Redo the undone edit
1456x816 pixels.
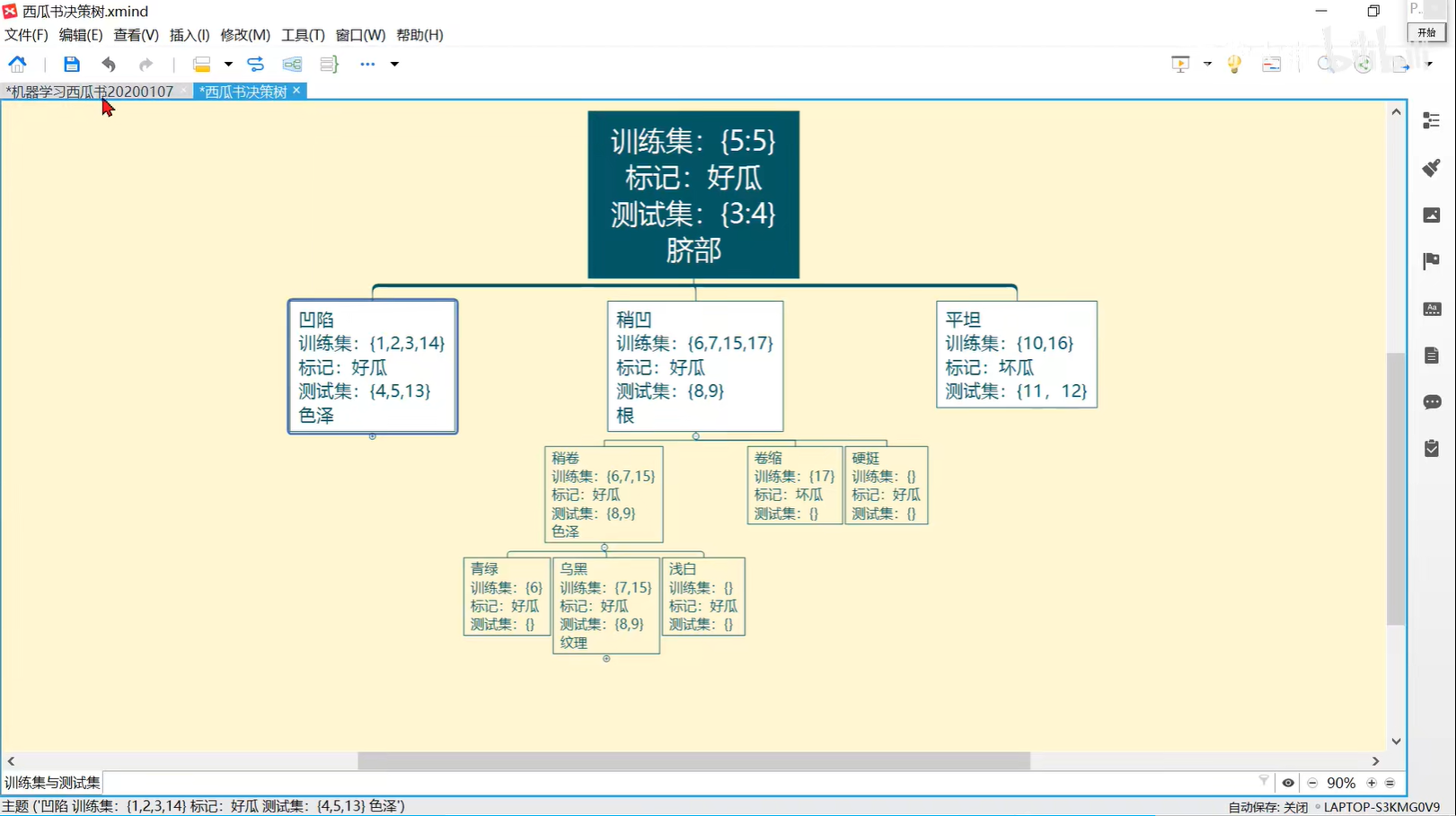[146, 64]
